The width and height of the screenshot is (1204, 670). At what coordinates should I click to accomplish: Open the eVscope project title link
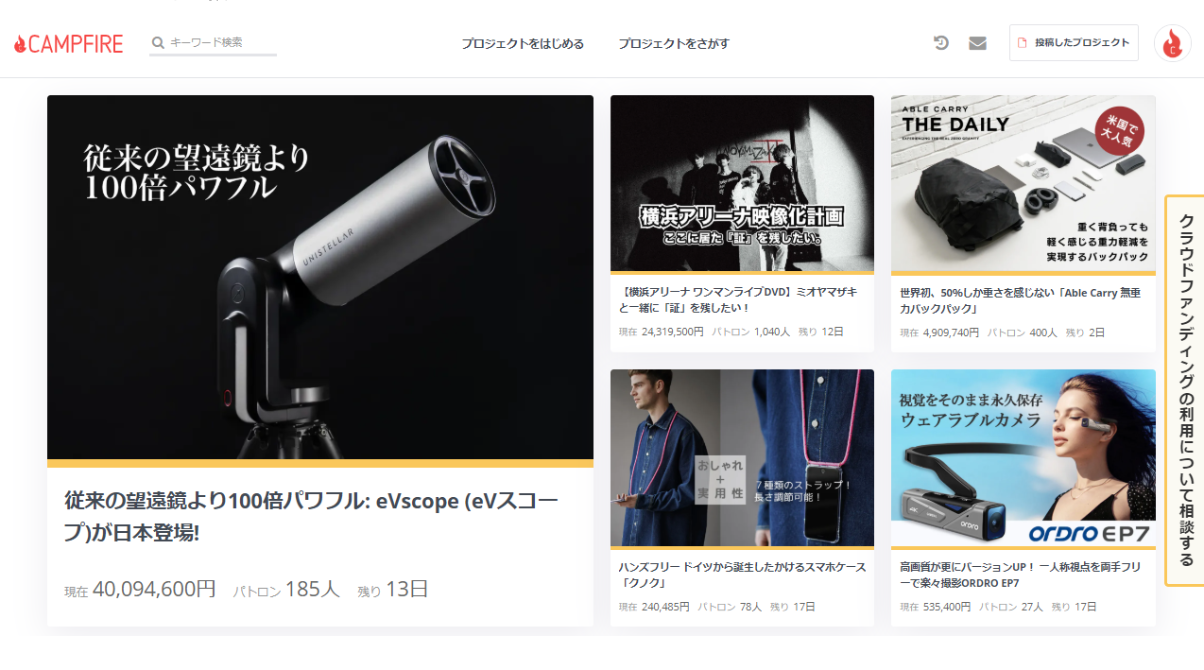(312, 516)
